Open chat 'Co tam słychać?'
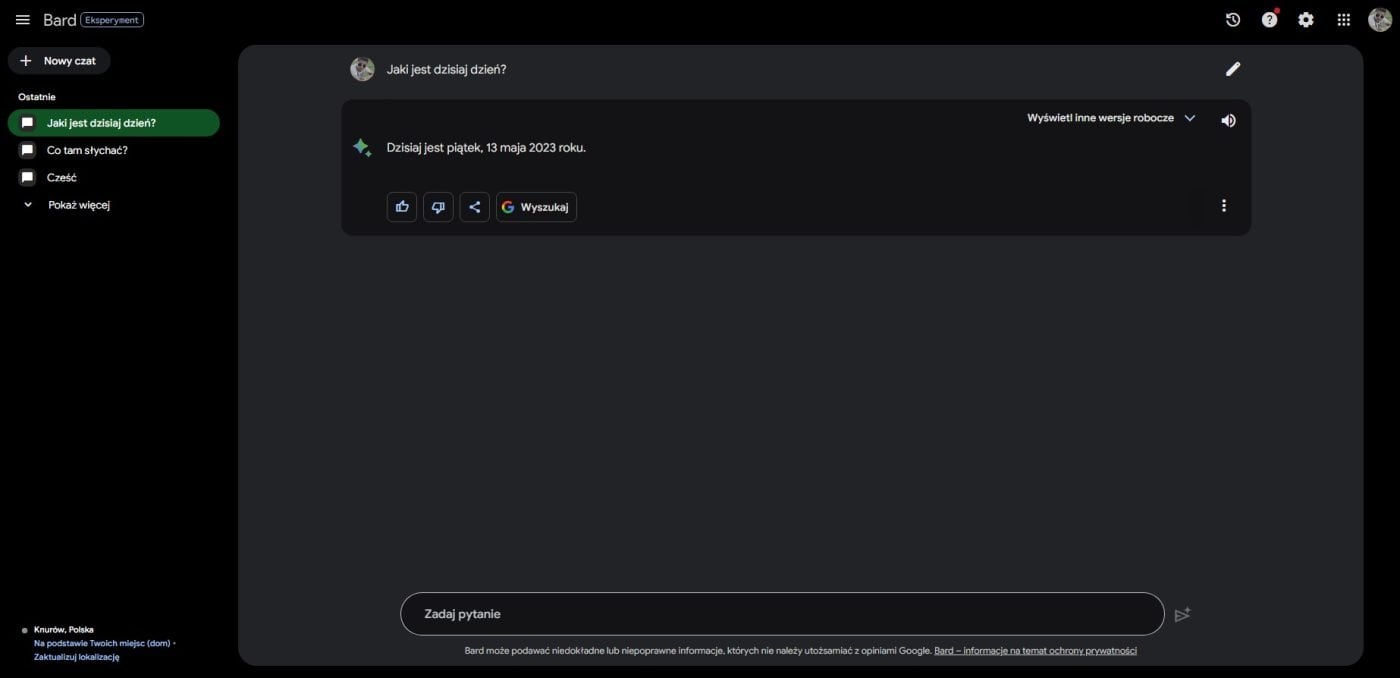The height and width of the screenshot is (678, 1400). point(87,150)
